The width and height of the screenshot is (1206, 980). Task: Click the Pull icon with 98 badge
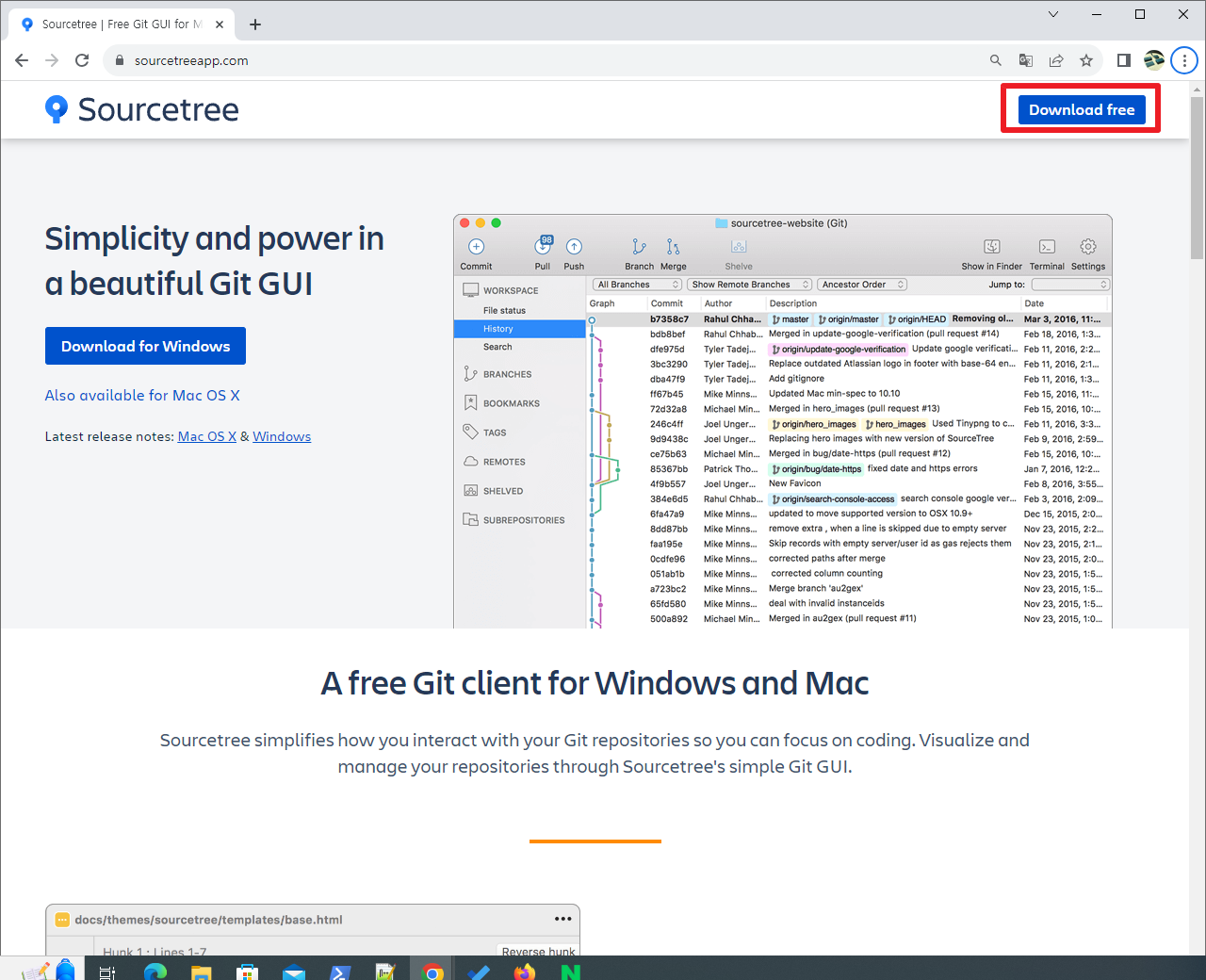[x=543, y=246]
